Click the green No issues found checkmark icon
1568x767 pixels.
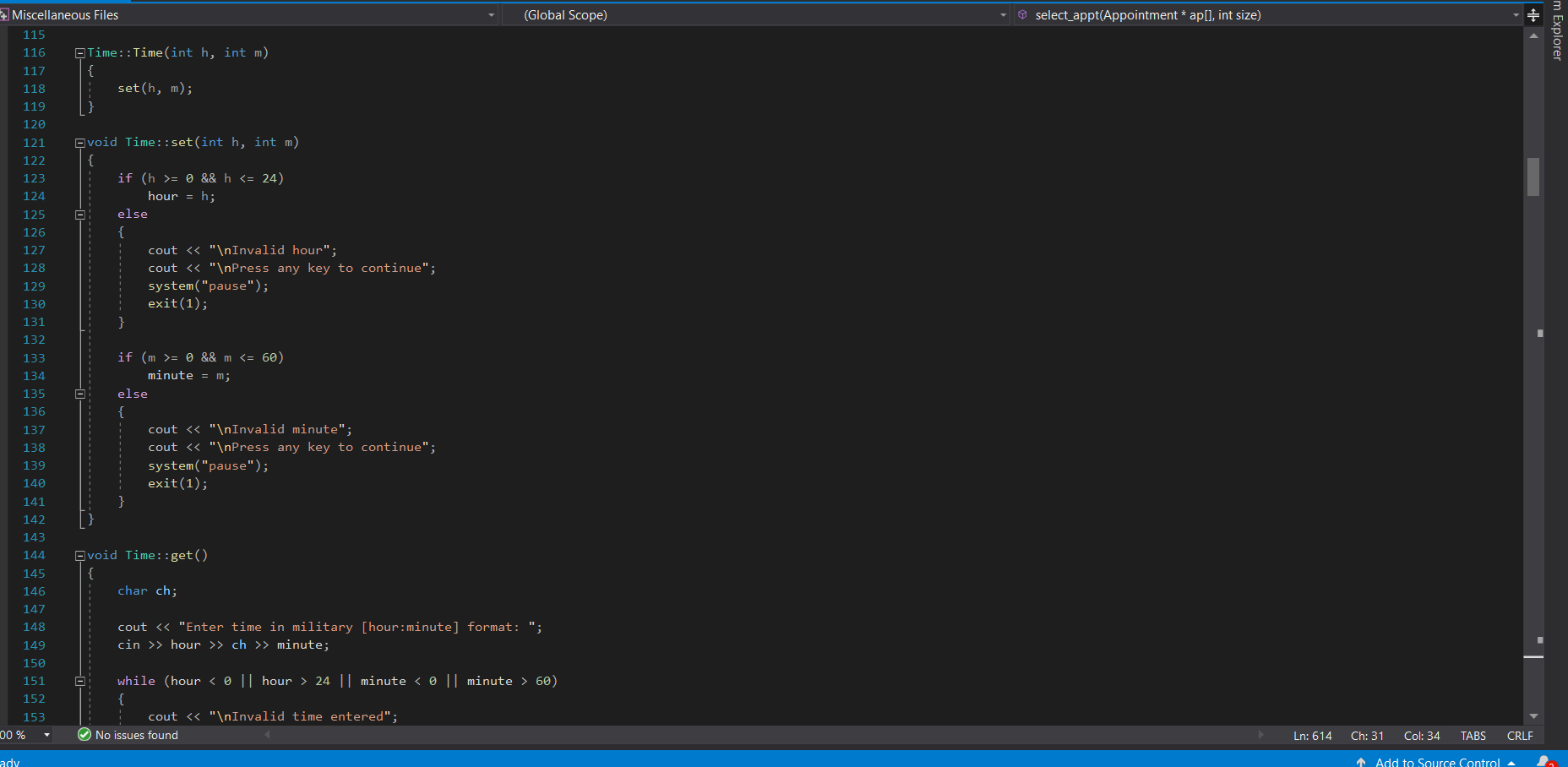[x=84, y=735]
